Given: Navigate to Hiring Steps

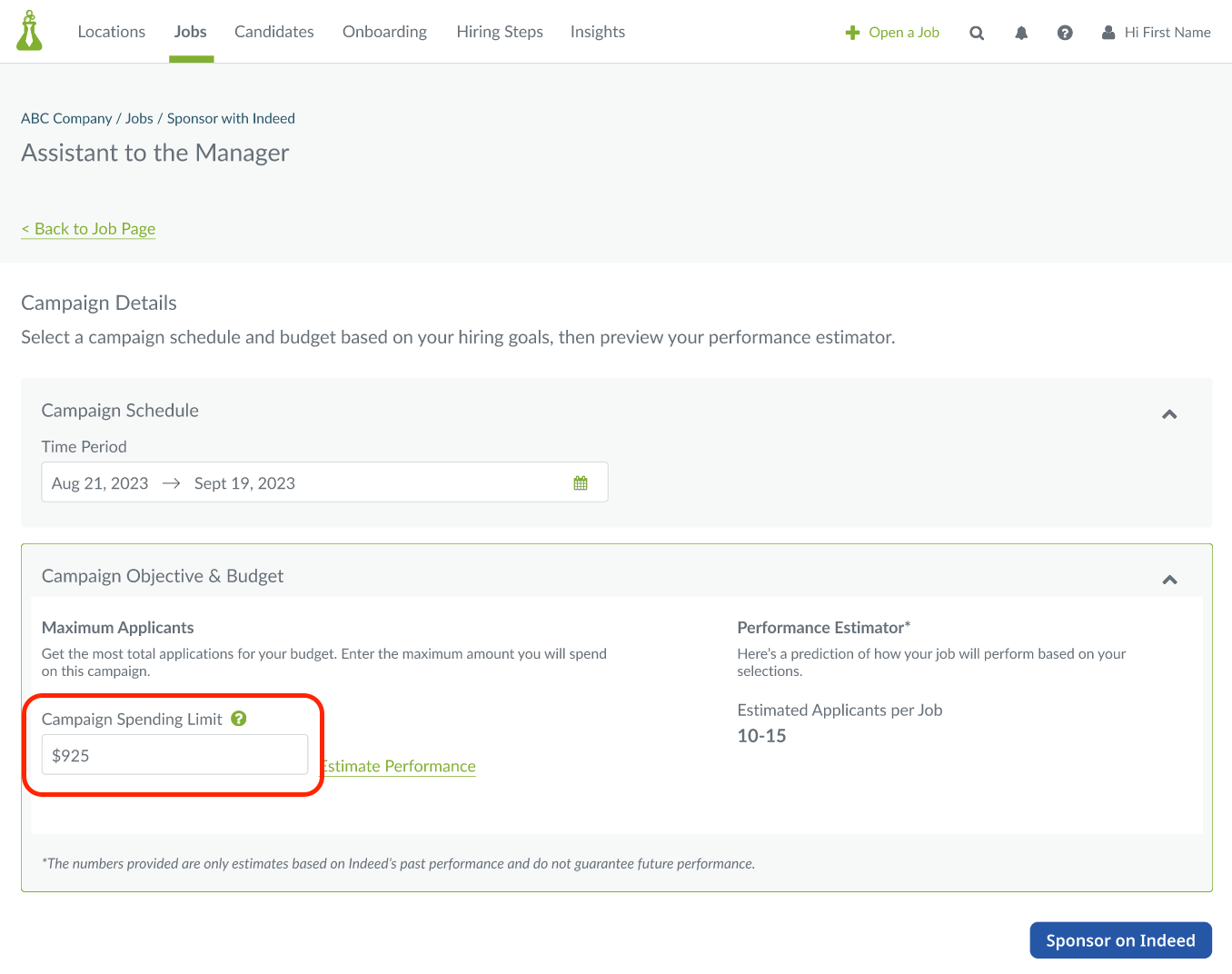Looking at the screenshot, I should coord(500,31).
